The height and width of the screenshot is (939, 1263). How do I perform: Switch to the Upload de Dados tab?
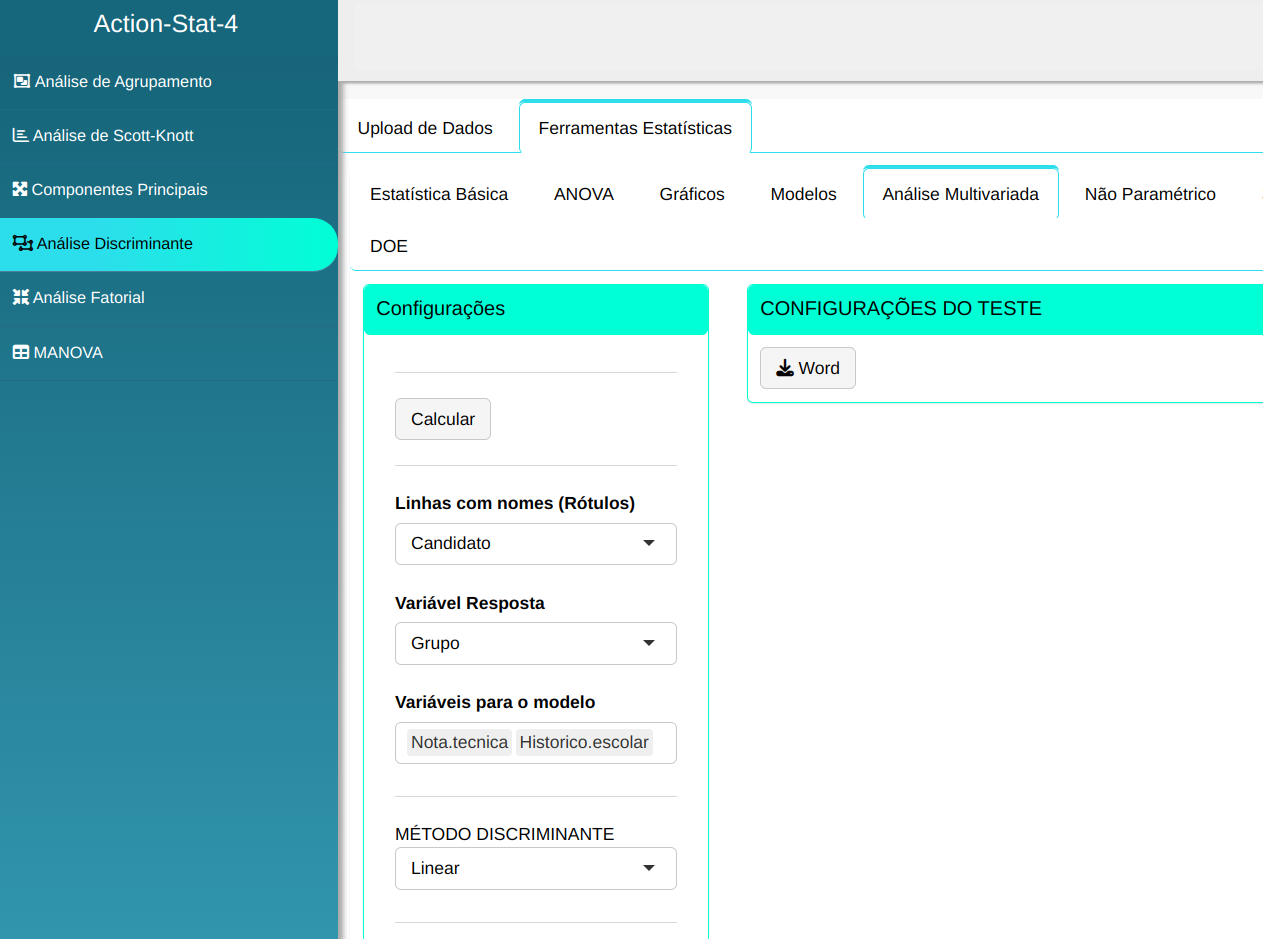coord(425,128)
